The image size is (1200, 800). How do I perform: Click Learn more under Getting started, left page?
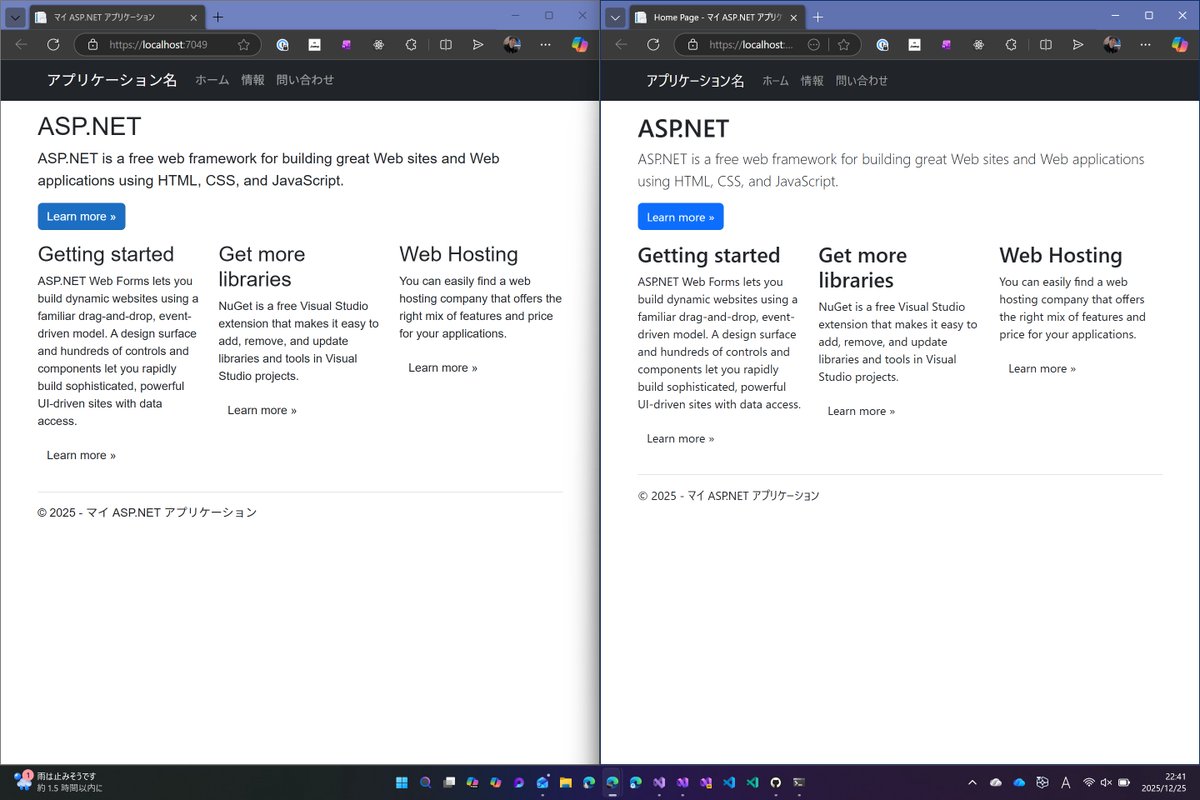(x=81, y=455)
